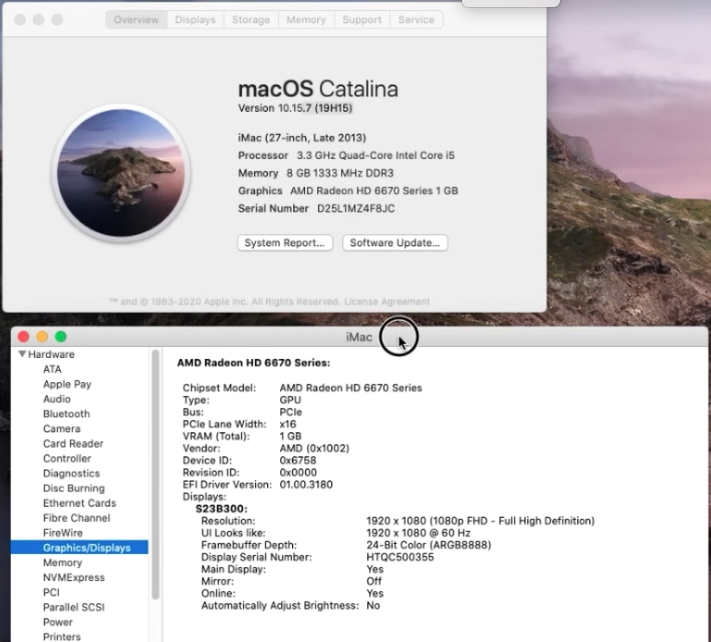Click the EFI Driver Version 01.00.3180
This screenshot has height=642, width=711.
pyautogui.click(x=306, y=485)
